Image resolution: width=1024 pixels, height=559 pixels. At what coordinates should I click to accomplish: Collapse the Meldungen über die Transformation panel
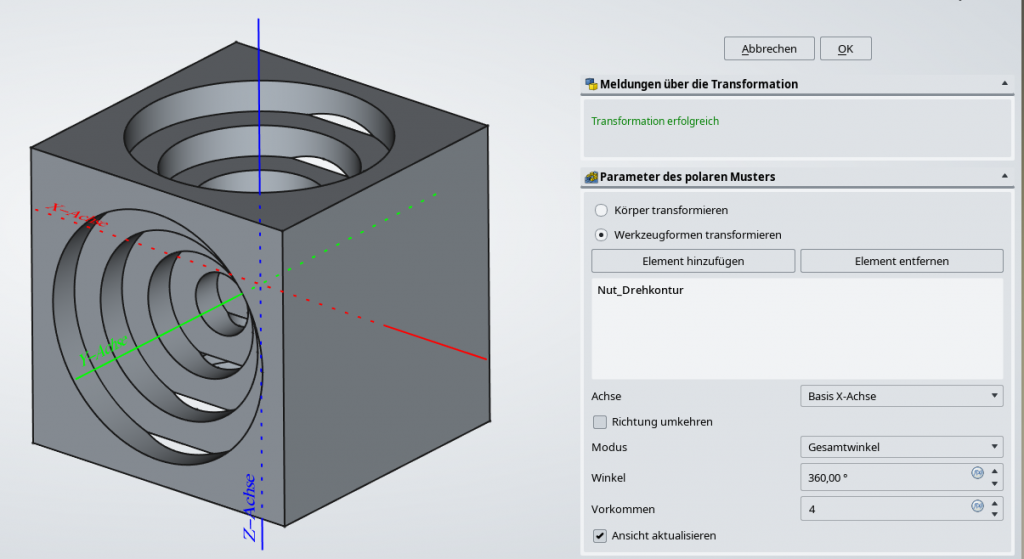pyautogui.click(x=1003, y=84)
